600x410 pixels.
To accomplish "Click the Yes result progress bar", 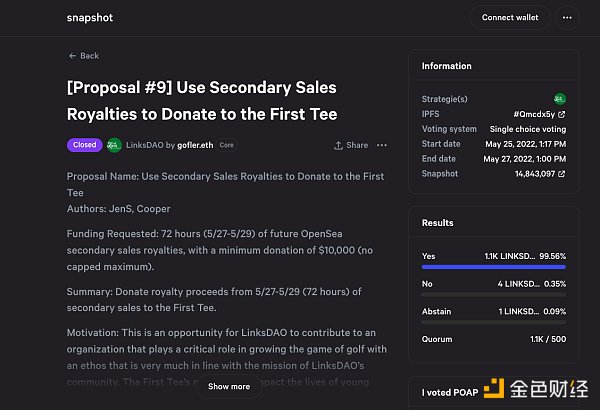I will pyautogui.click(x=493, y=267).
